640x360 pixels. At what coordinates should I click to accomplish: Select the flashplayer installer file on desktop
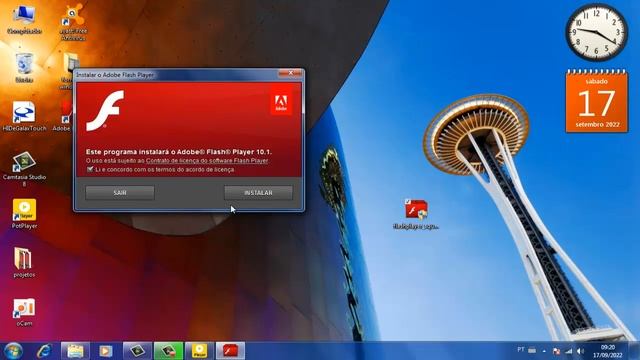point(416,214)
